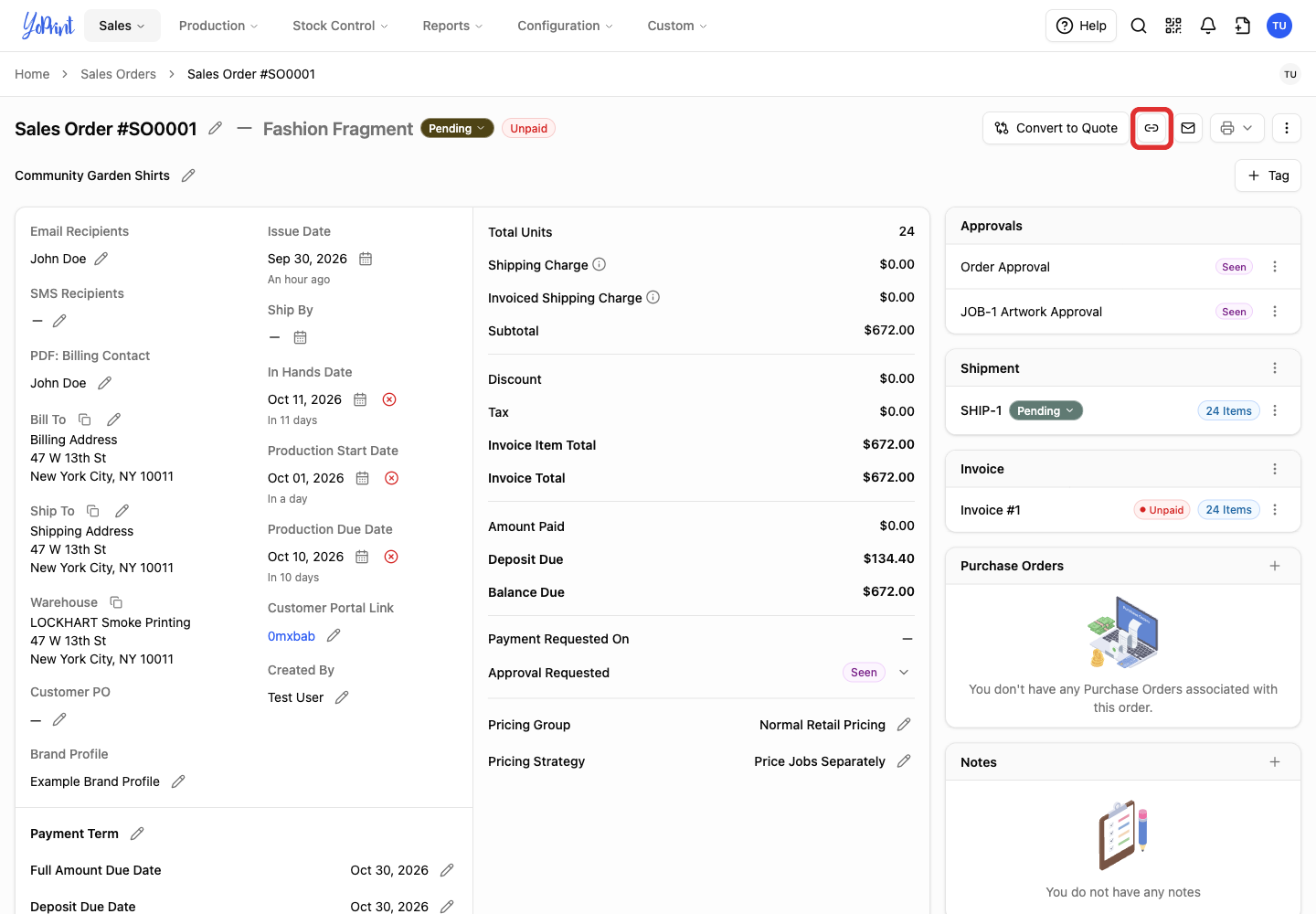Open the QR code scanner icon
The width and height of the screenshot is (1316, 914).
pos(1173,26)
